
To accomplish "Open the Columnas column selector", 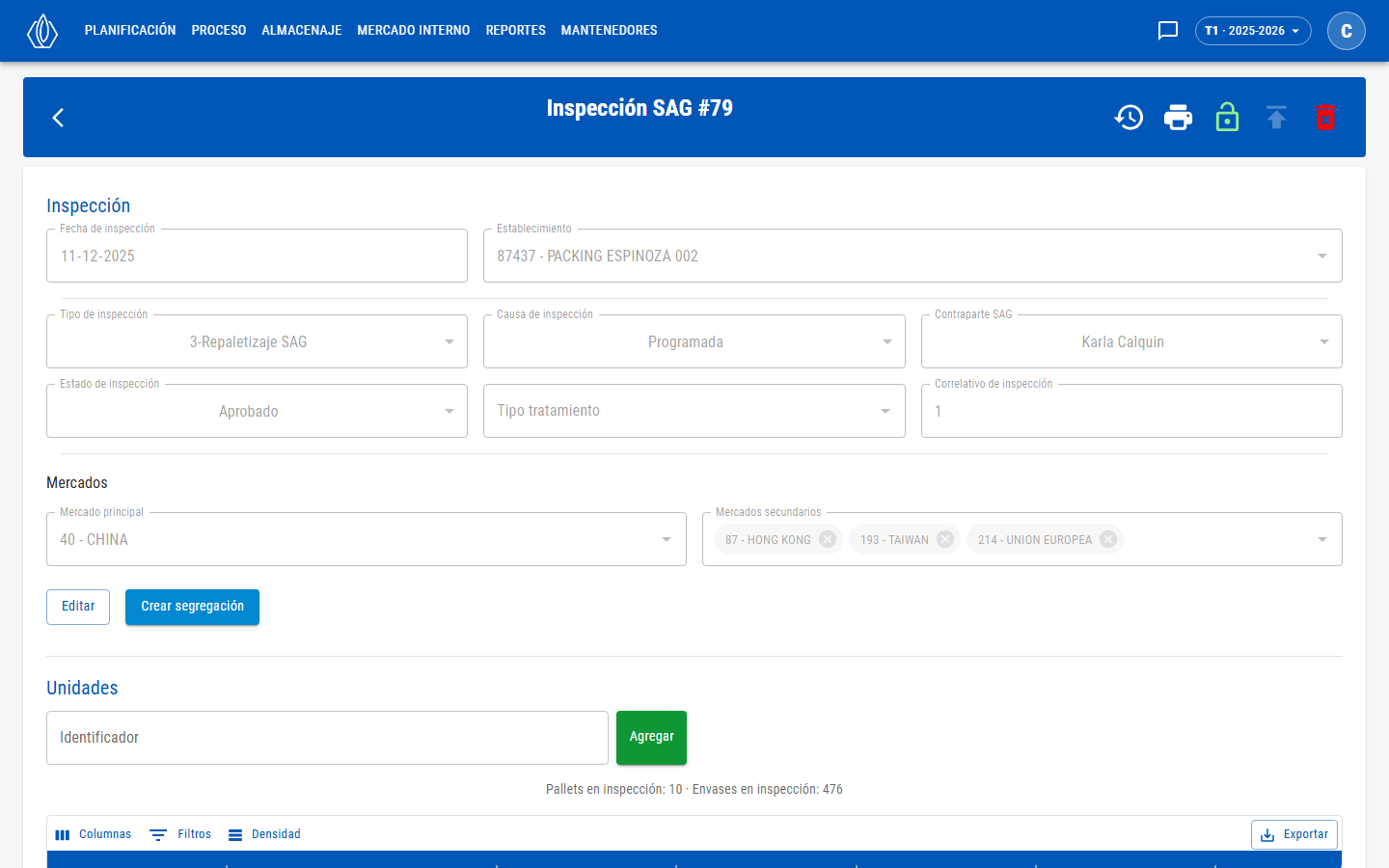I will (94, 834).
